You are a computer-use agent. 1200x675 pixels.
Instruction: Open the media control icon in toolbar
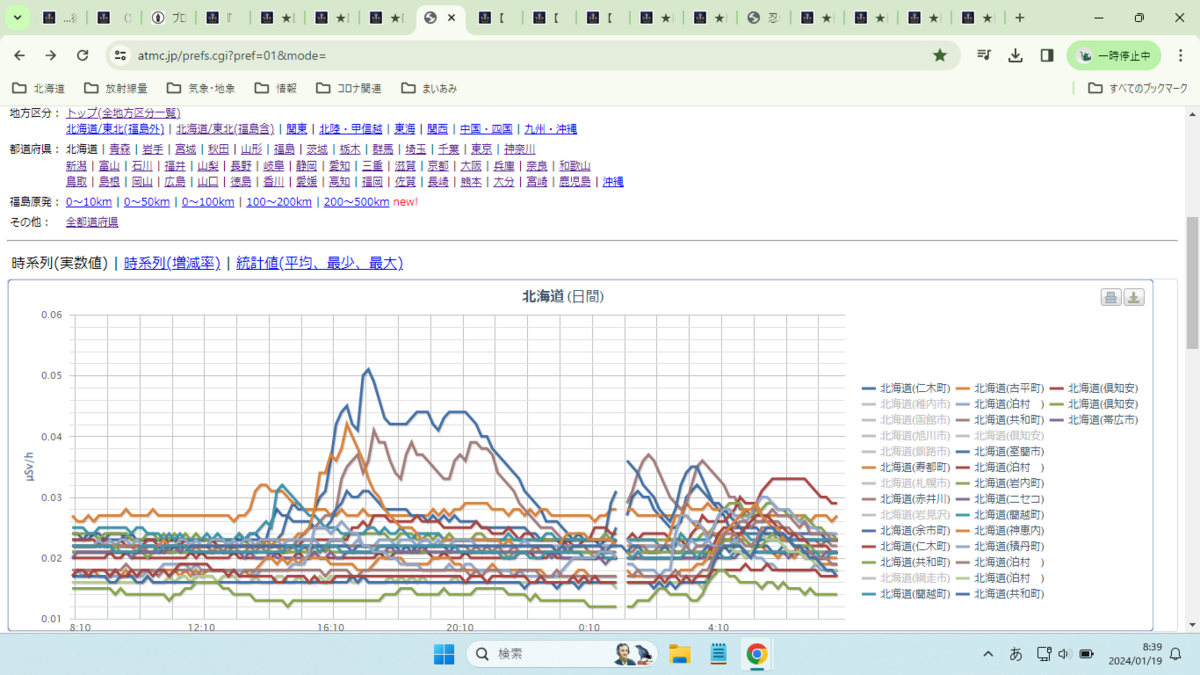(984, 56)
